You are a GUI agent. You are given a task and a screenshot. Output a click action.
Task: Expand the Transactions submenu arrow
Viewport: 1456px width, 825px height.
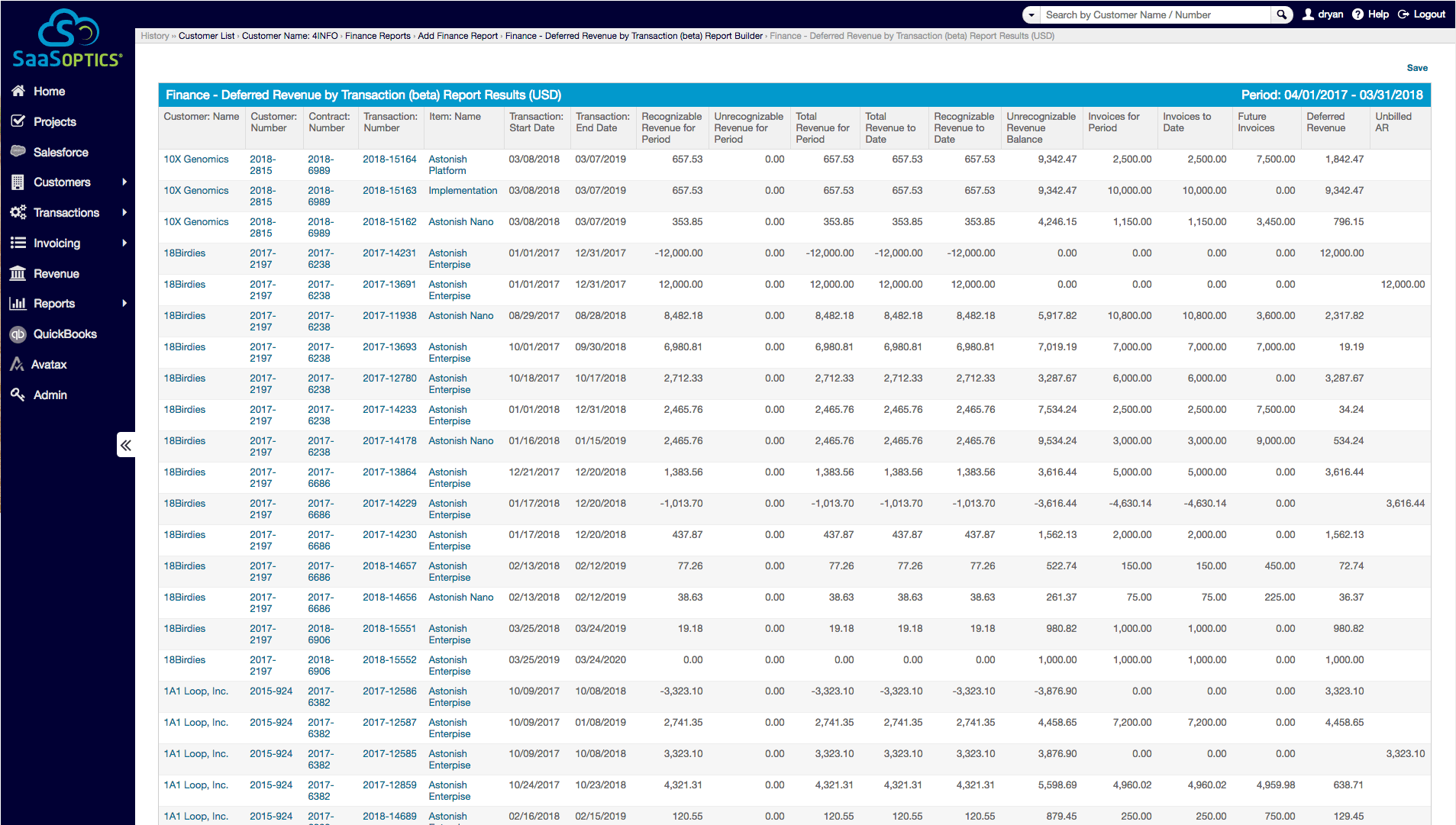tap(124, 212)
